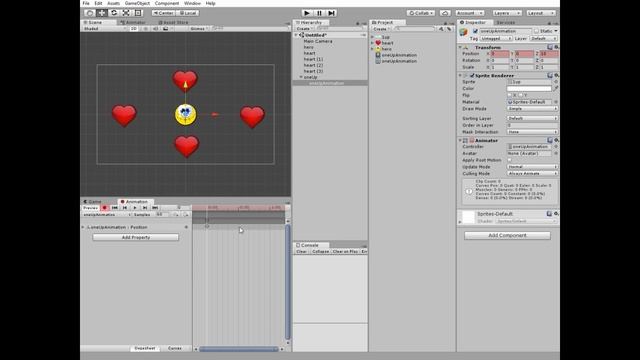The width and height of the screenshot is (640, 360).
Task: Click the Add Property button
Action: point(136,237)
